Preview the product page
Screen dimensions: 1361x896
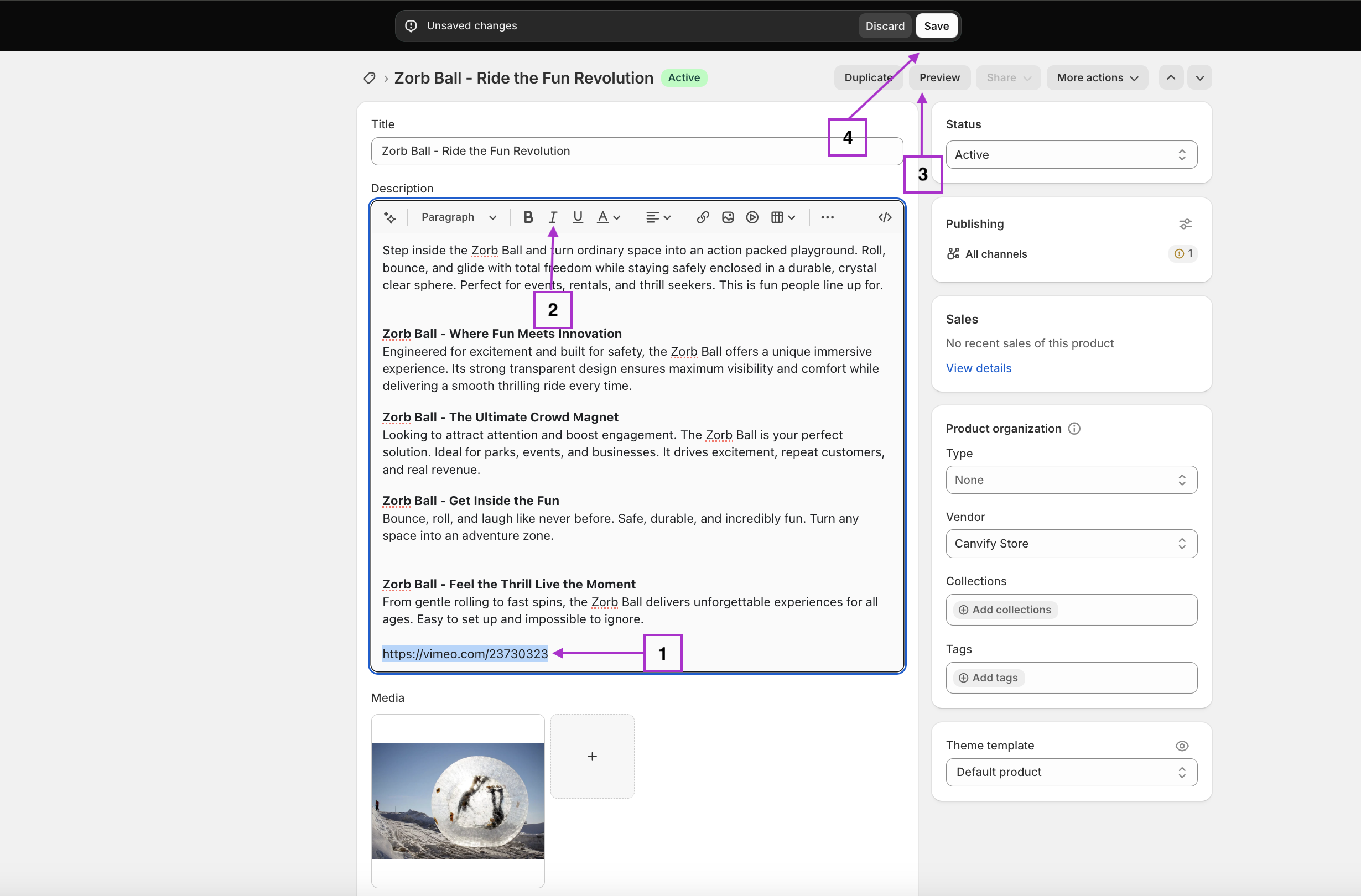click(939, 78)
